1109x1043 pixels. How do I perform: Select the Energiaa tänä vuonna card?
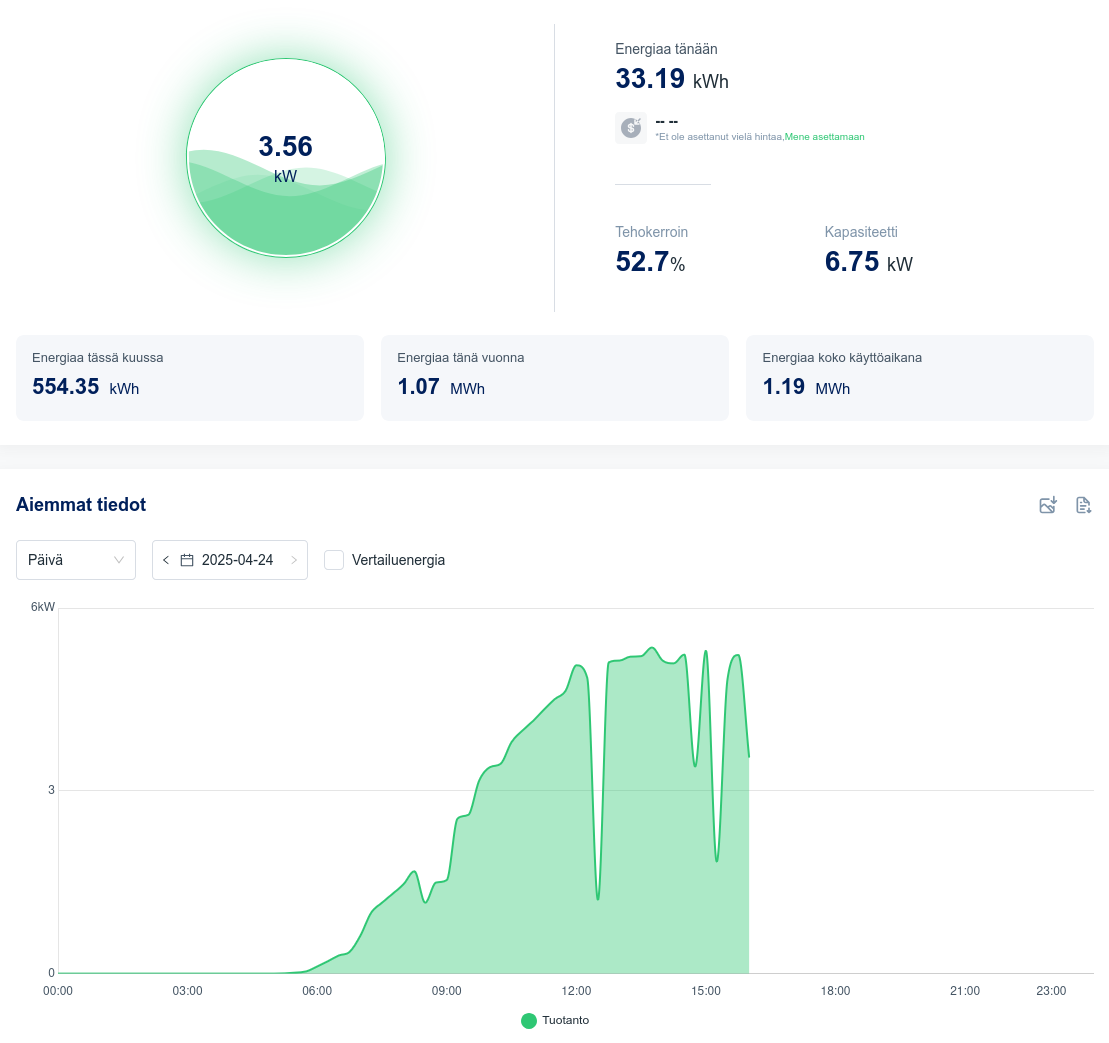click(554, 377)
